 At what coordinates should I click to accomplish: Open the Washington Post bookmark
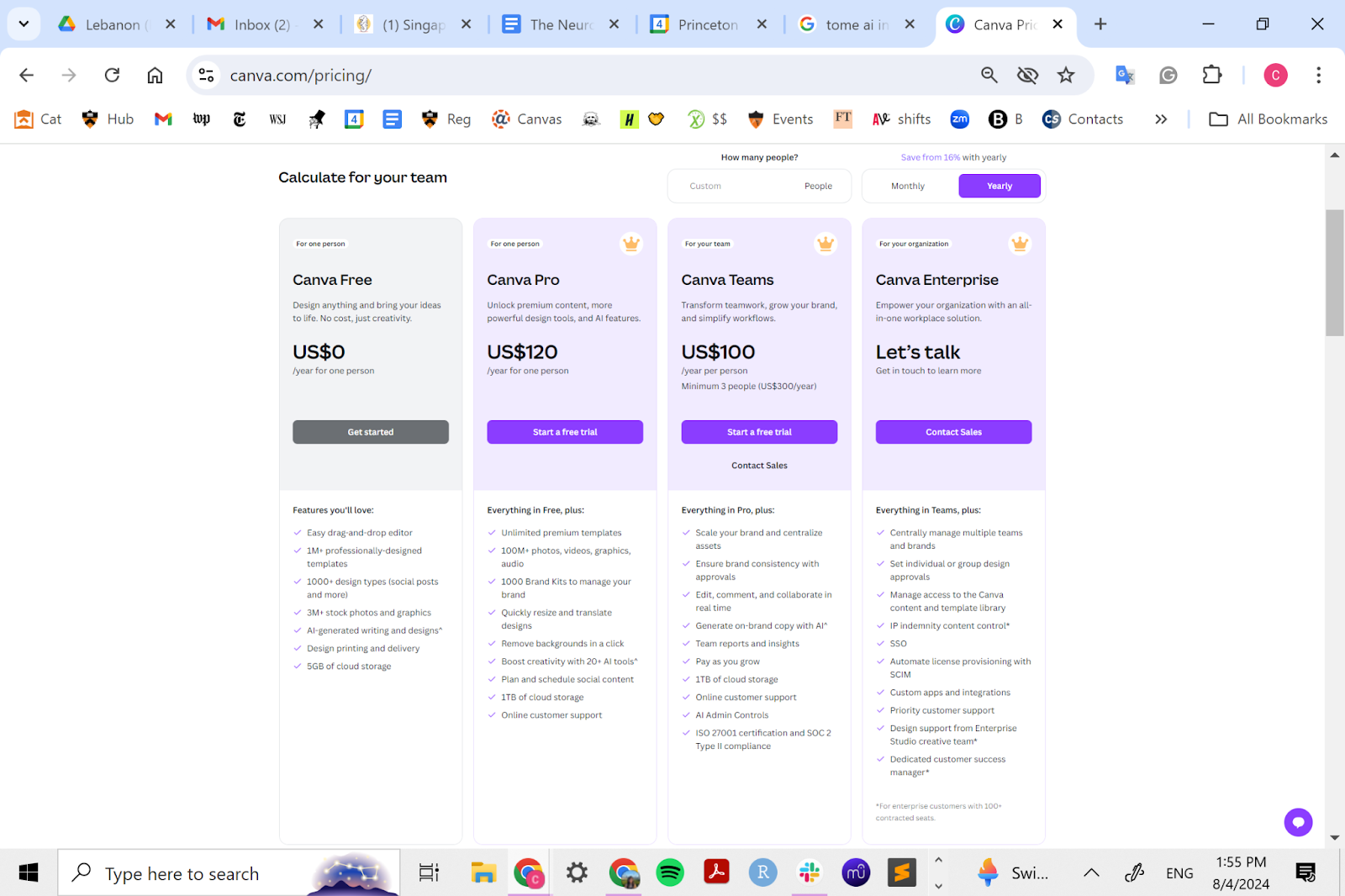click(x=202, y=119)
